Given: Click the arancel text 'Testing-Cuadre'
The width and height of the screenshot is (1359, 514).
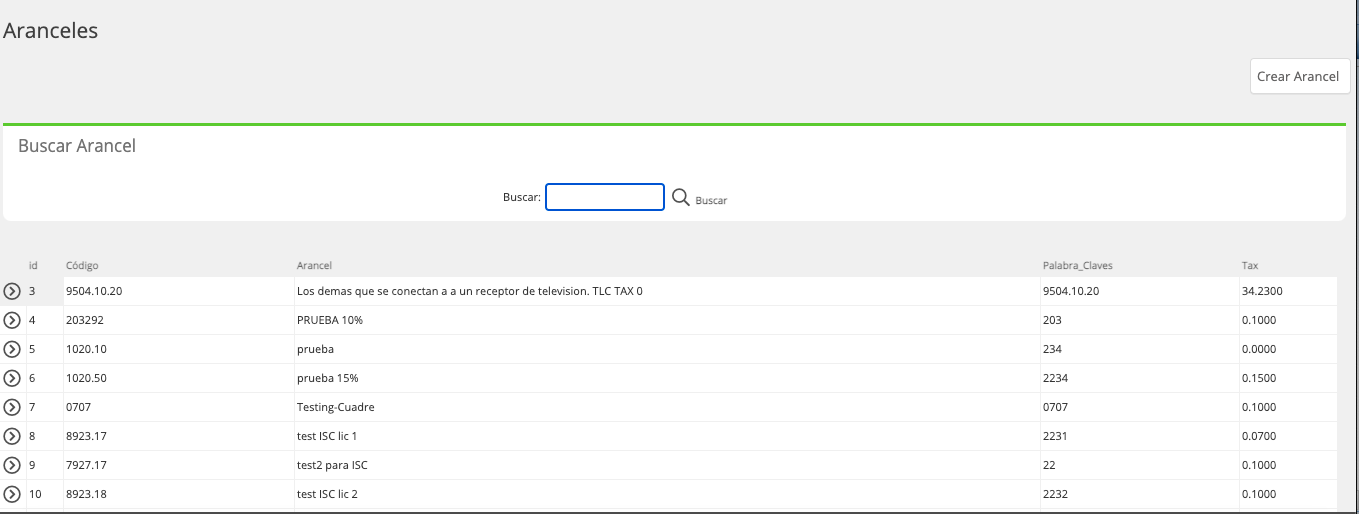Looking at the screenshot, I should pyautogui.click(x=336, y=408).
